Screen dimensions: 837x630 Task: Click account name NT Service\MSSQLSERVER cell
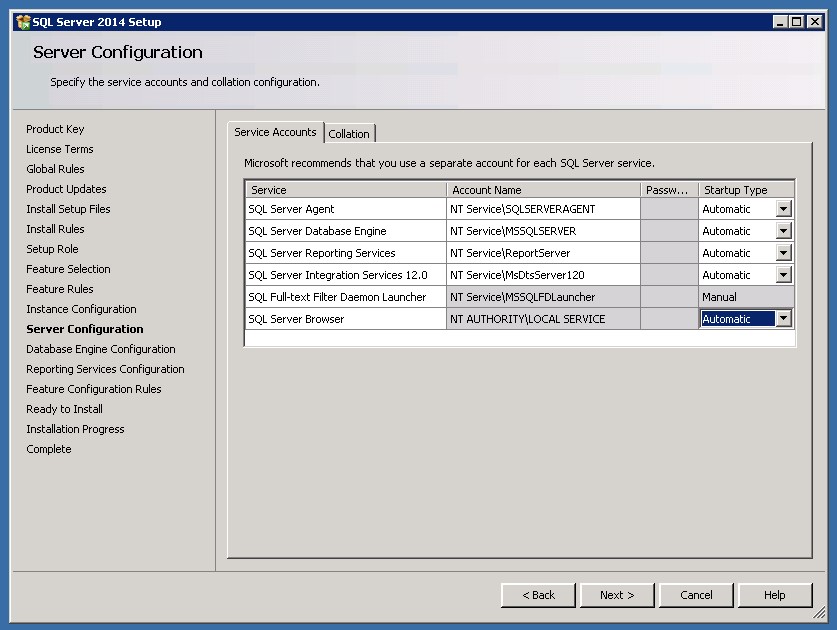543,231
